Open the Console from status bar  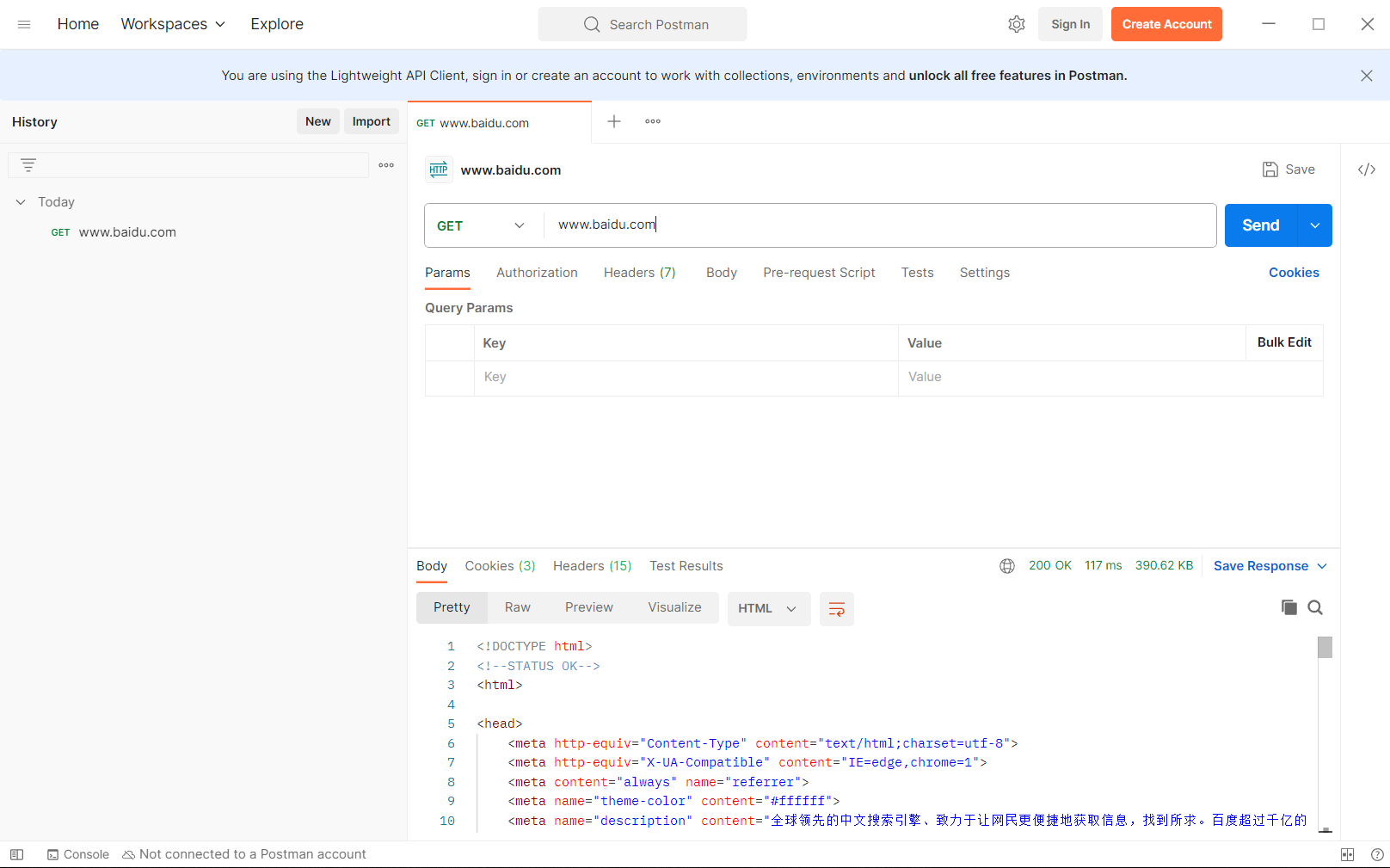click(x=78, y=854)
